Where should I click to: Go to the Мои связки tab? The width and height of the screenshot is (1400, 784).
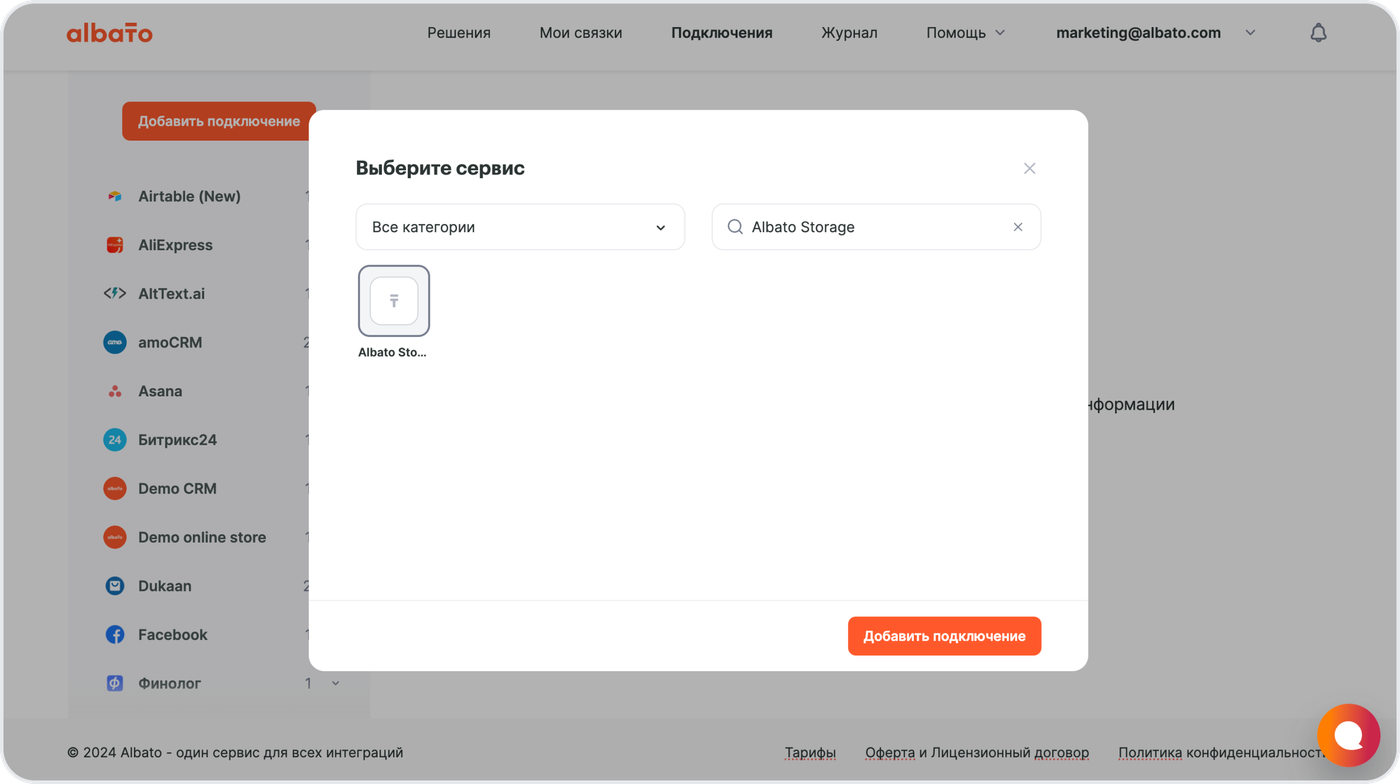[580, 33]
